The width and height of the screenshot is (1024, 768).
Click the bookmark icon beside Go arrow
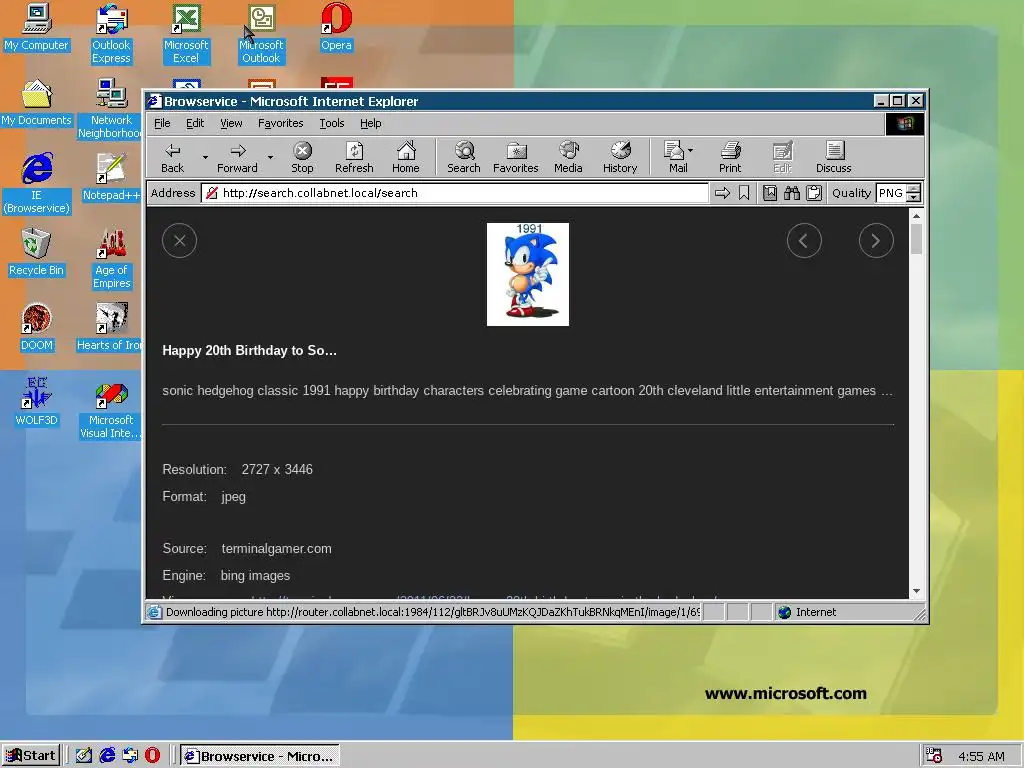pyautogui.click(x=744, y=193)
